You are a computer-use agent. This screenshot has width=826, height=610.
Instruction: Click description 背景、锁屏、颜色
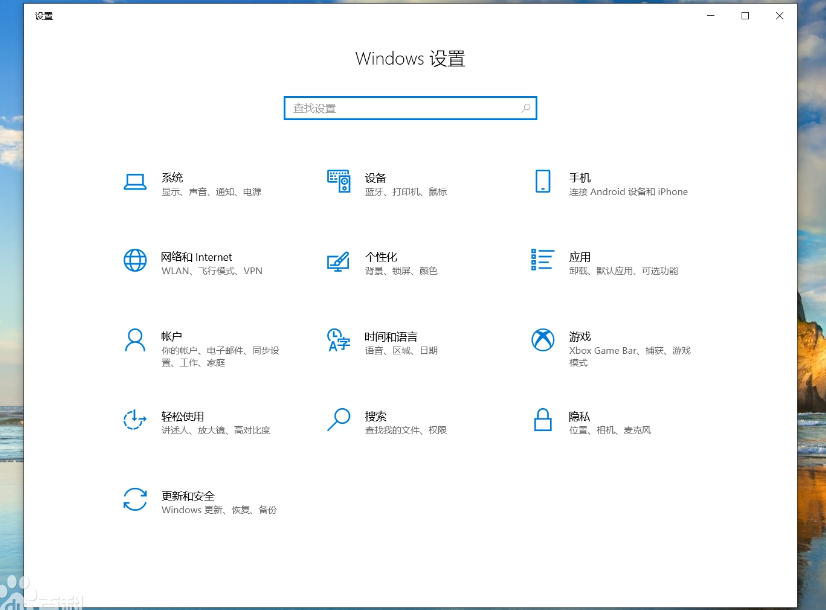(401, 271)
